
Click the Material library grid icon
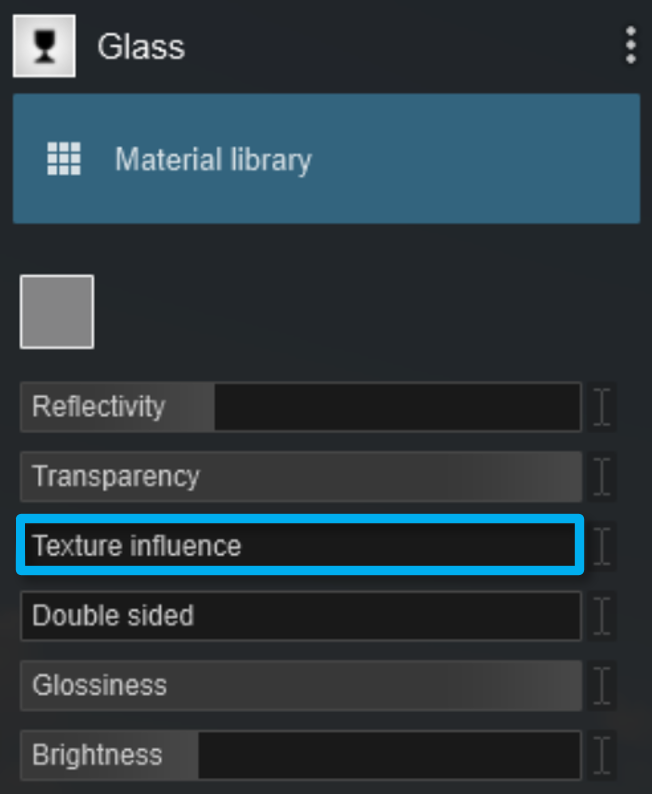click(64, 158)
